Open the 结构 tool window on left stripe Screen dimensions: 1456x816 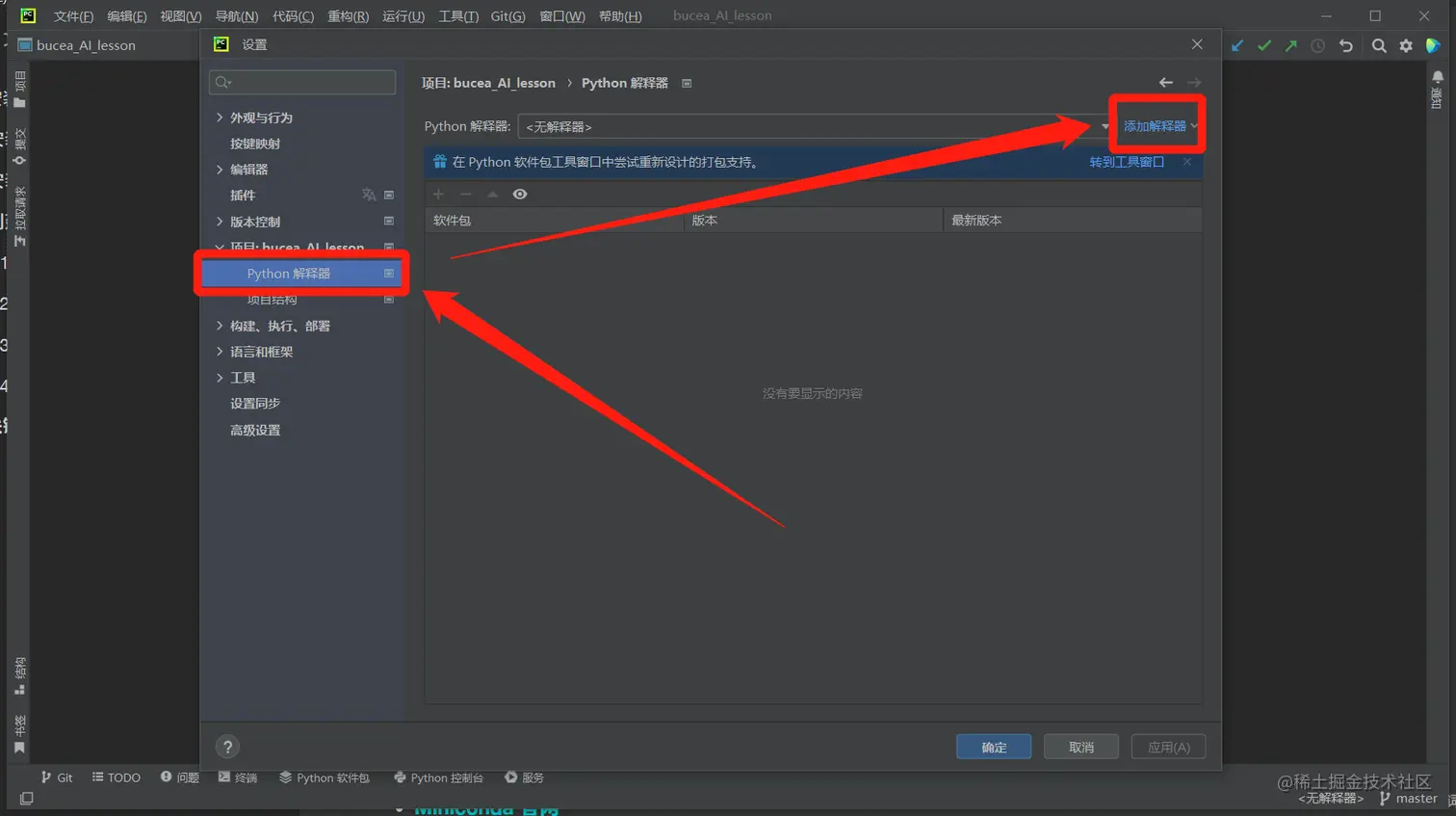19,676
